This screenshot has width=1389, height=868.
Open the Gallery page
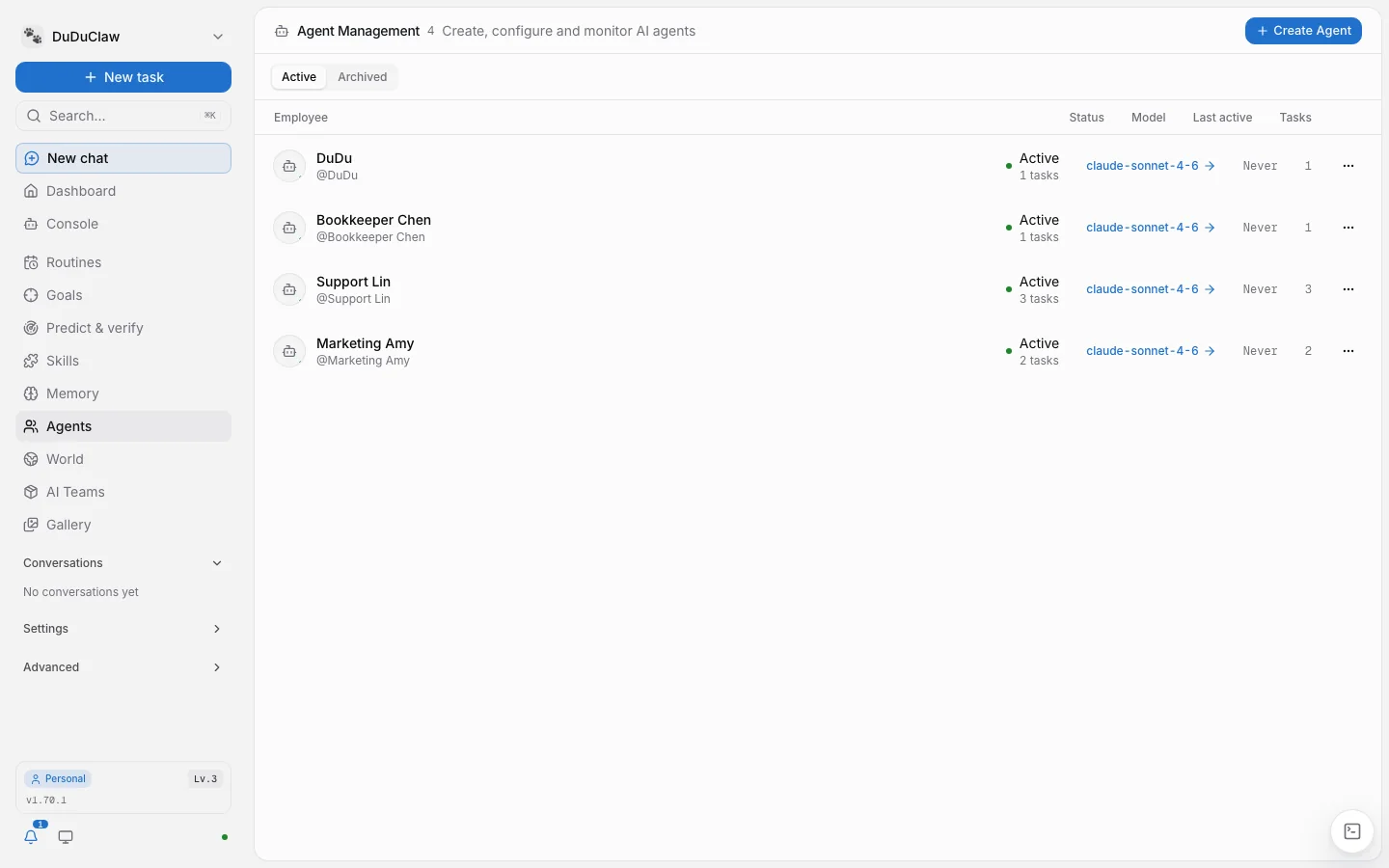tap(123, 525)
